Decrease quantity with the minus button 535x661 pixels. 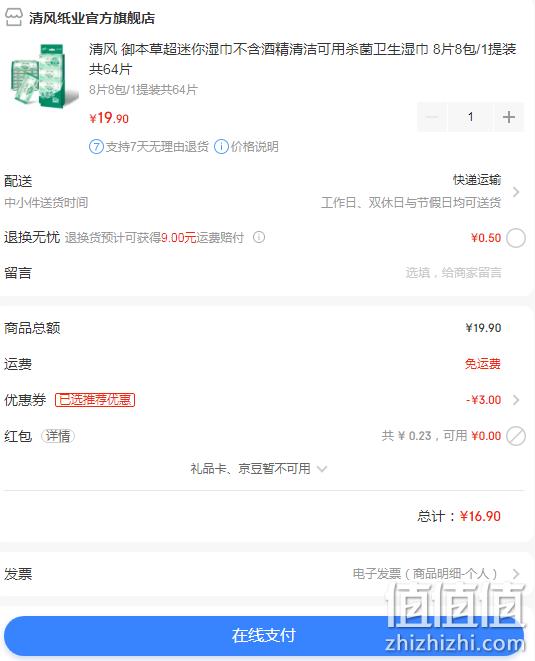[432, 117]
